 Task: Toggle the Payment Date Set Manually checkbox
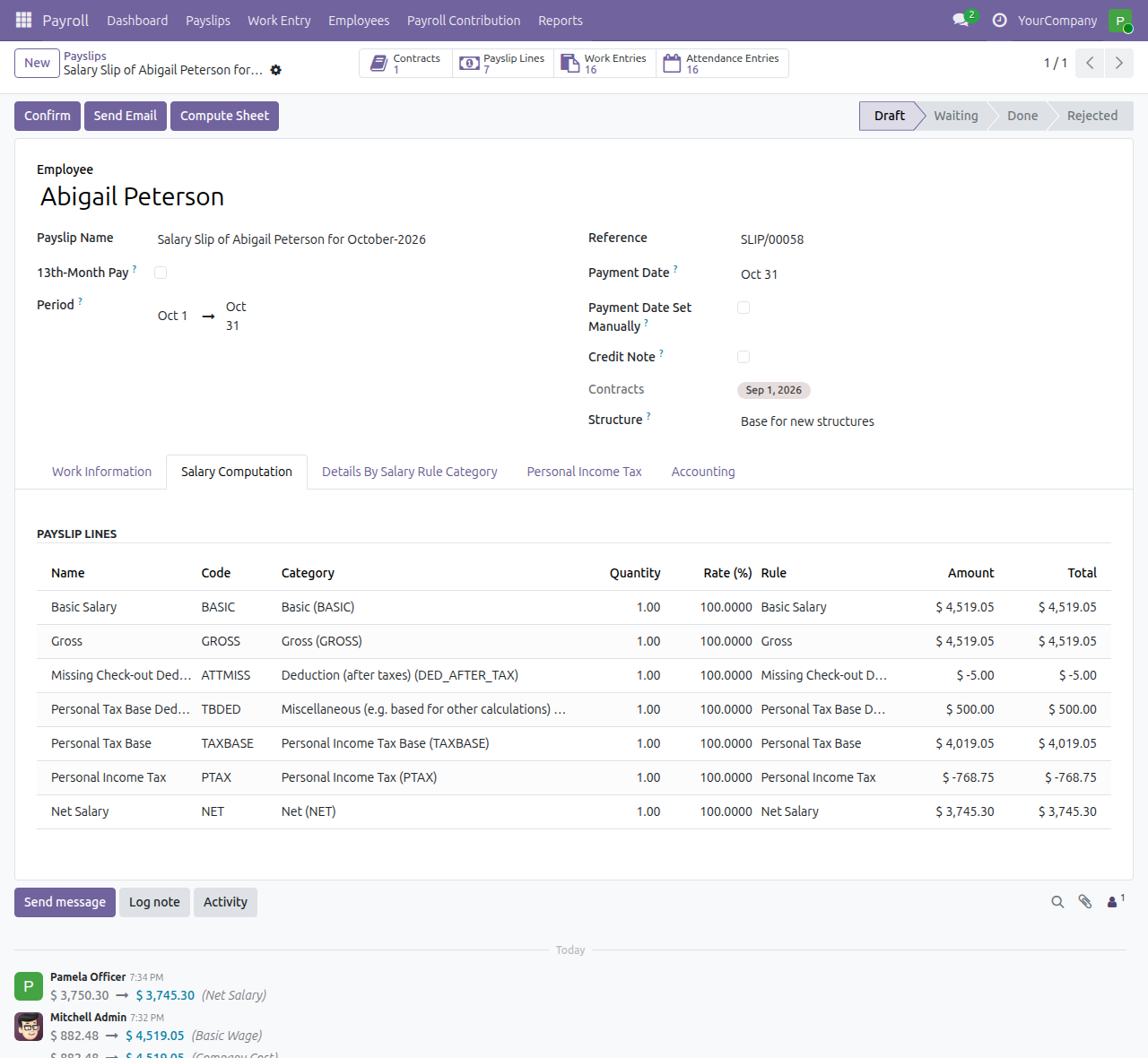pos(744,308)
